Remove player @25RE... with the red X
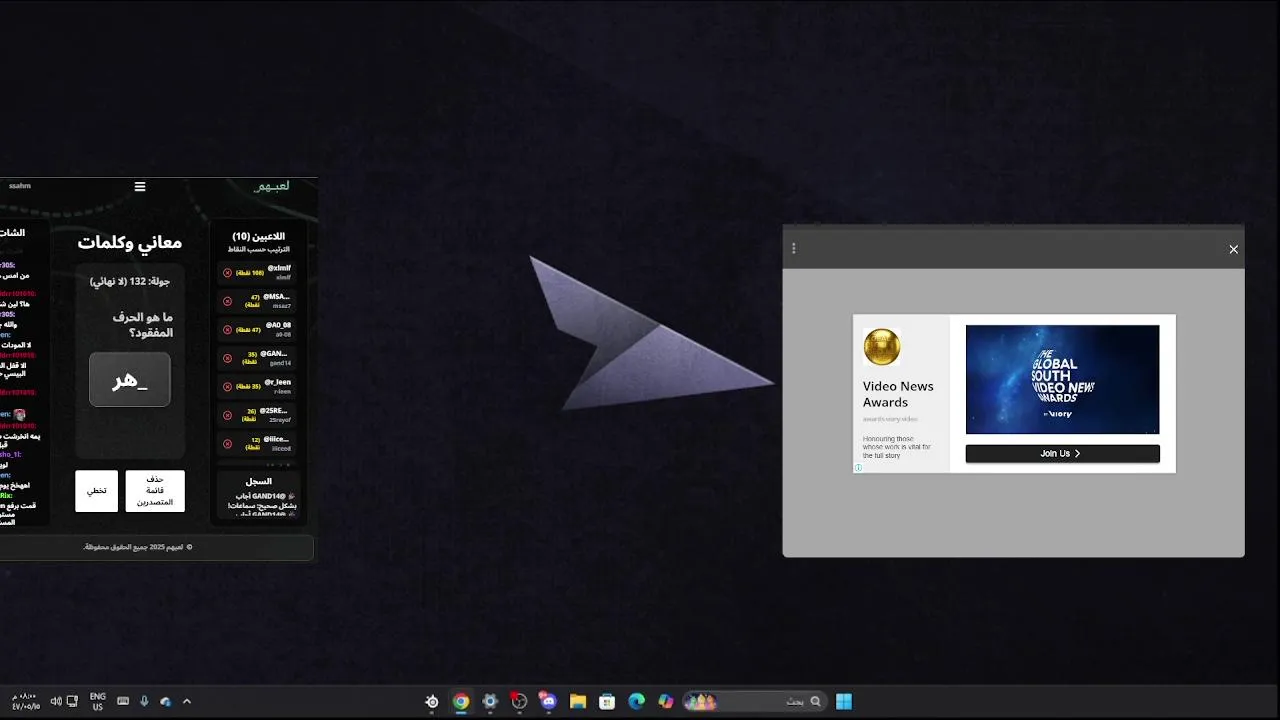1280x720 pixels. click(x=227, y=415)
